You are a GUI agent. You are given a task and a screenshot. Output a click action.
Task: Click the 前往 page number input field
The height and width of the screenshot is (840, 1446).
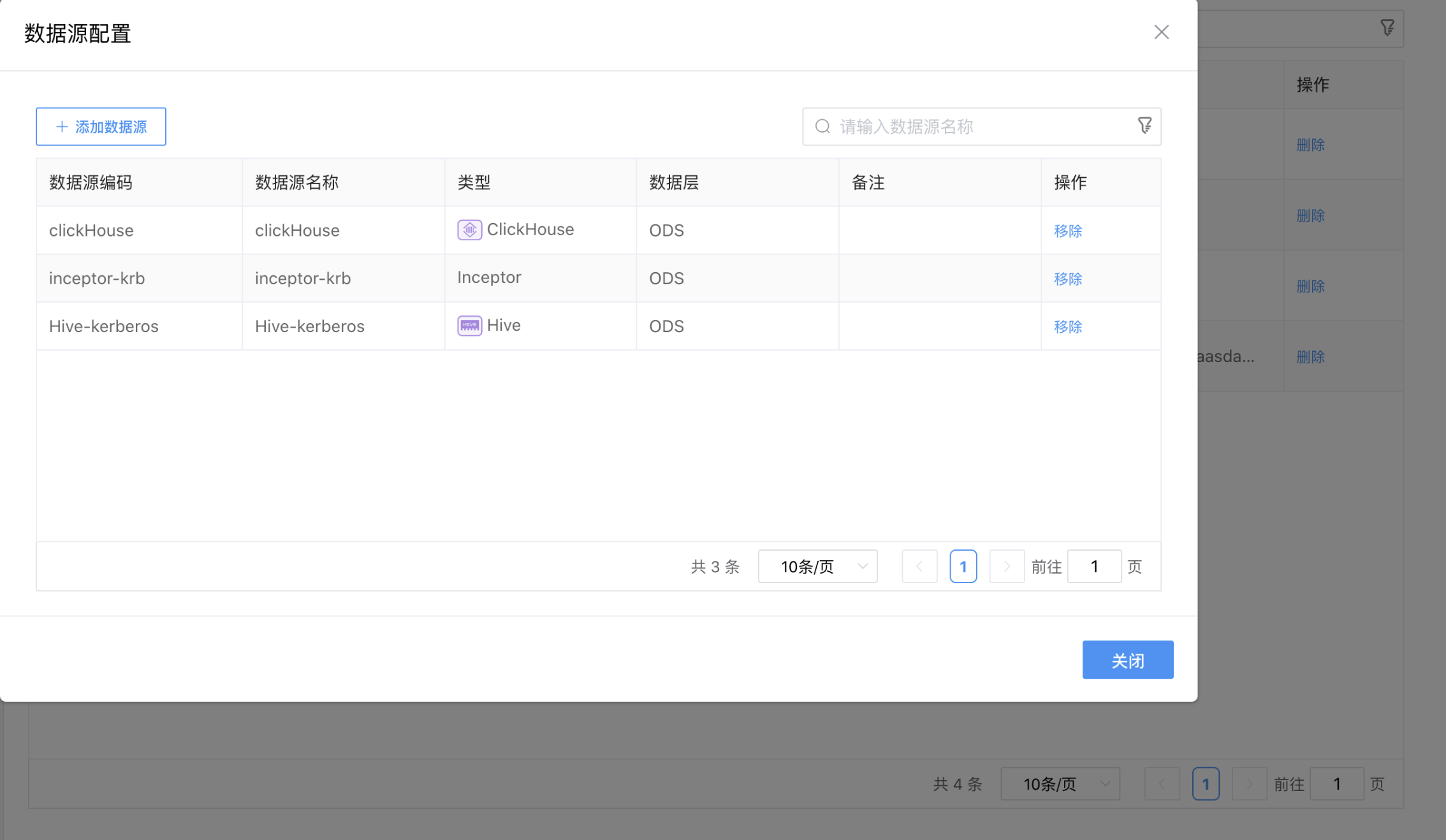point(1094,566)
